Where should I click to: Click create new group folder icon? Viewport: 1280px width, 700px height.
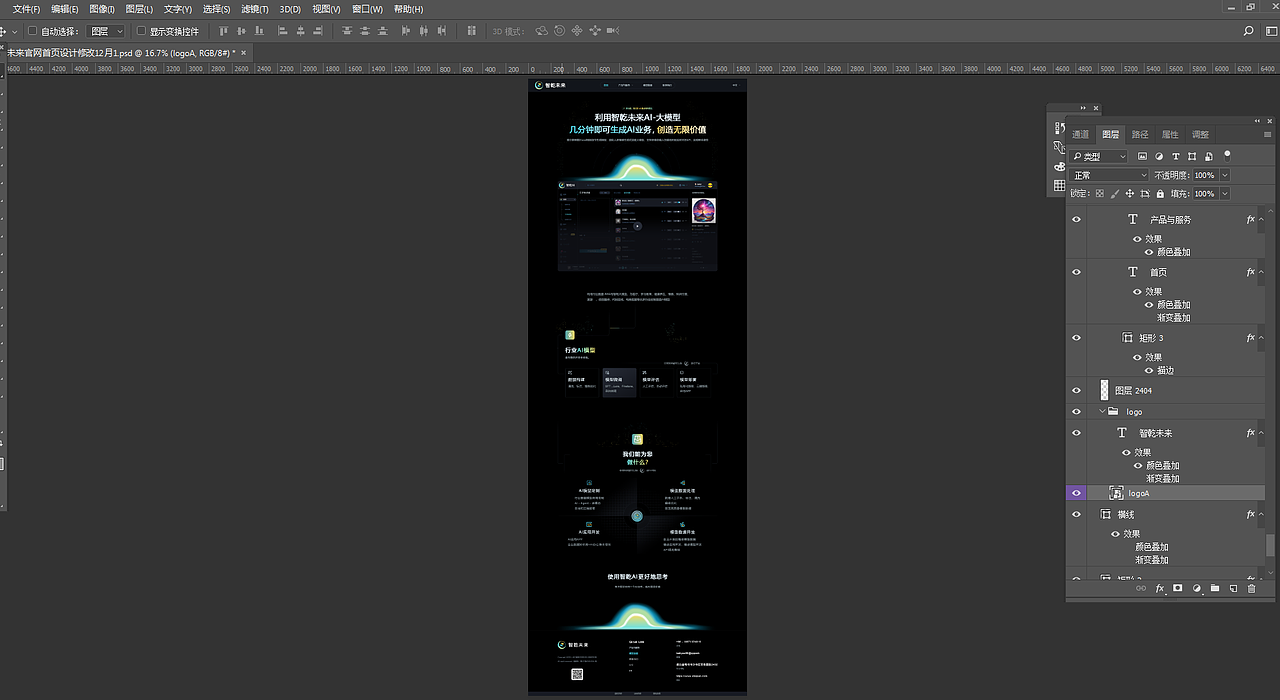pos(1215,589)
